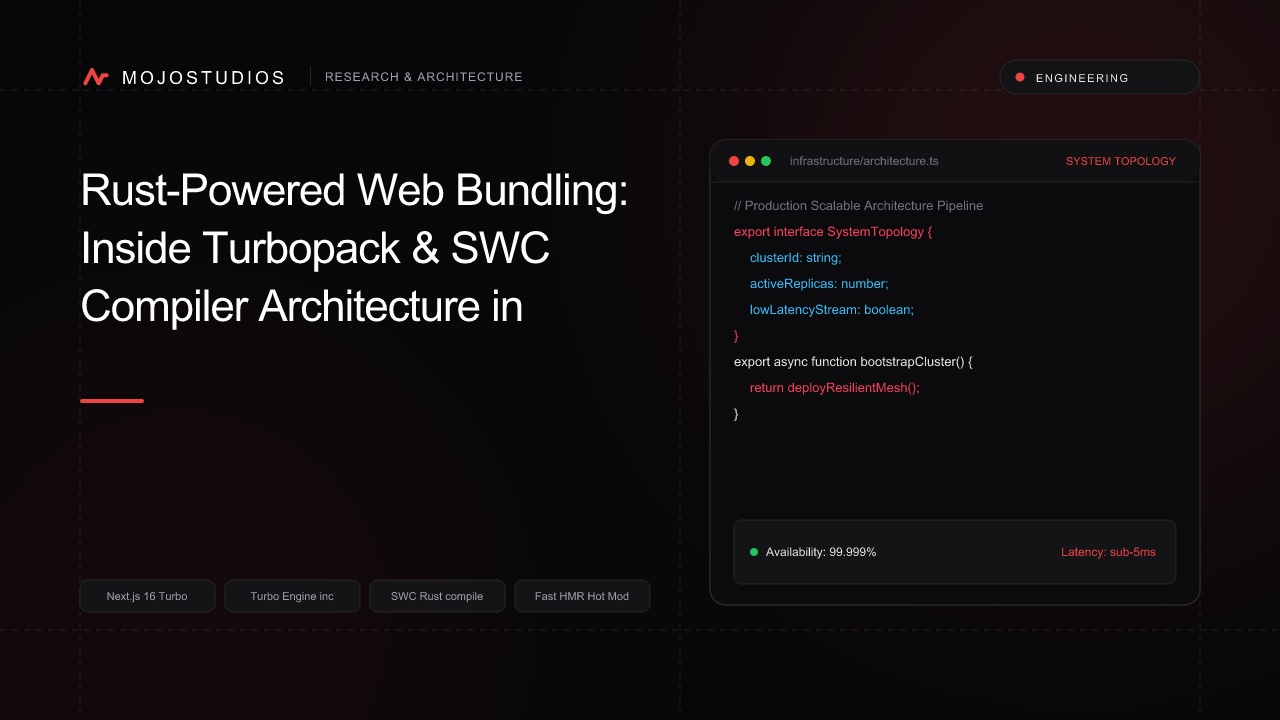Select the RESEARCH & ARCHITECTURE header label
The height and width of the screenshot is (720, 1280).
424,77
